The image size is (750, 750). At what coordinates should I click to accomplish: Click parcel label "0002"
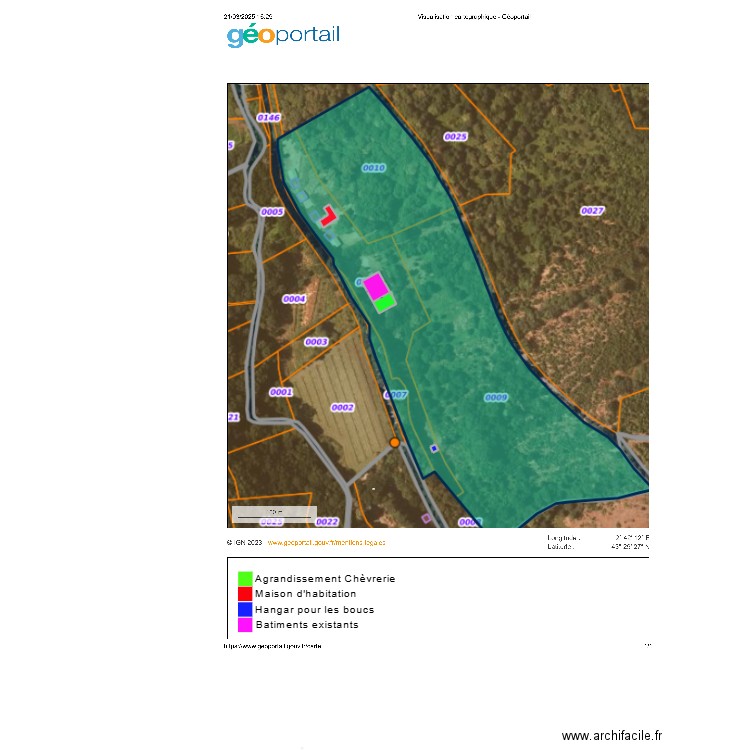pyautogui.click(x=342, y=408)
